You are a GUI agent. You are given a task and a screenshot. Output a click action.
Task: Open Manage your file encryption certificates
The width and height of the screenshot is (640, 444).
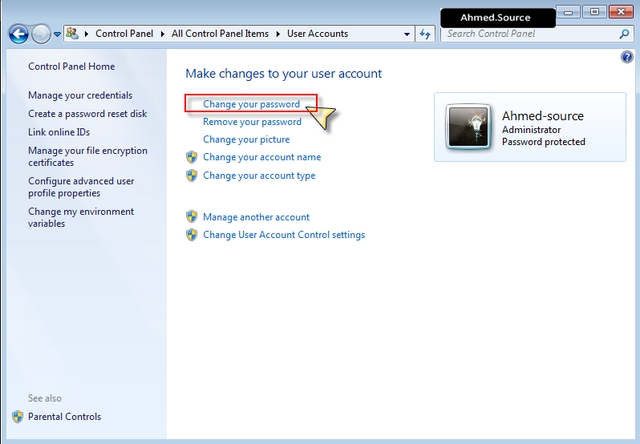click(88, 157)
